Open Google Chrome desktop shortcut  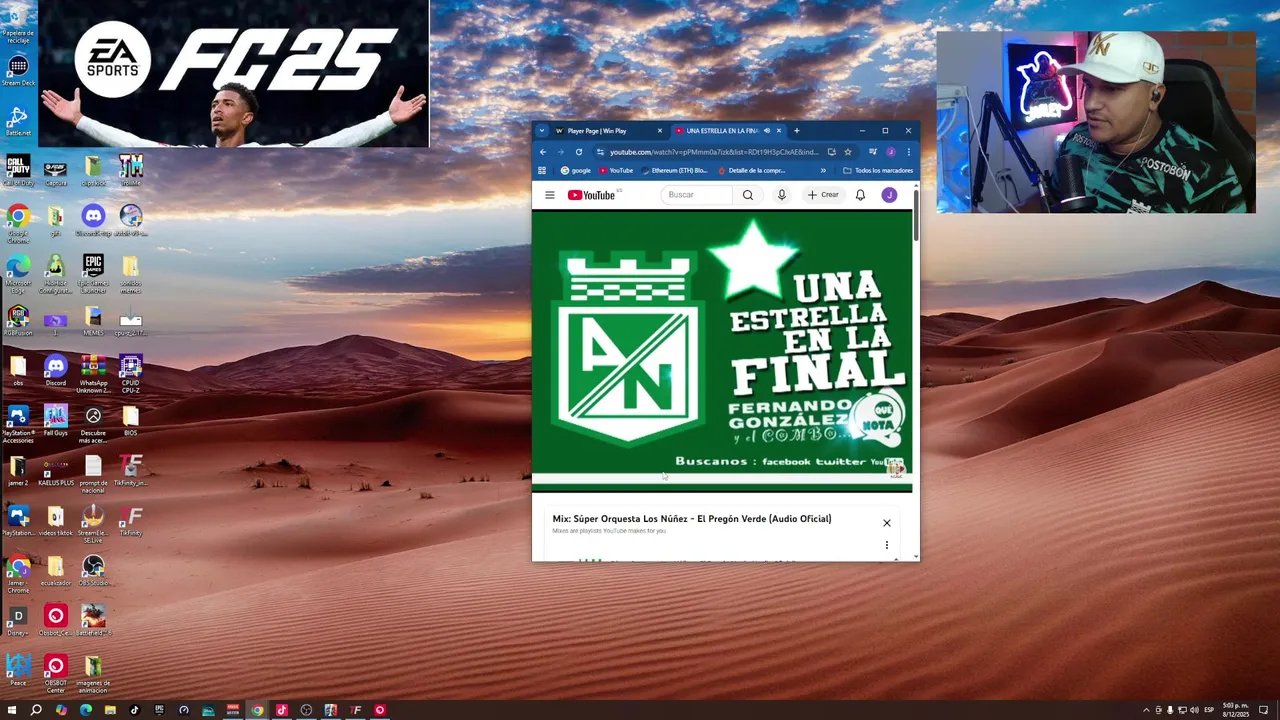pos(18,224)
